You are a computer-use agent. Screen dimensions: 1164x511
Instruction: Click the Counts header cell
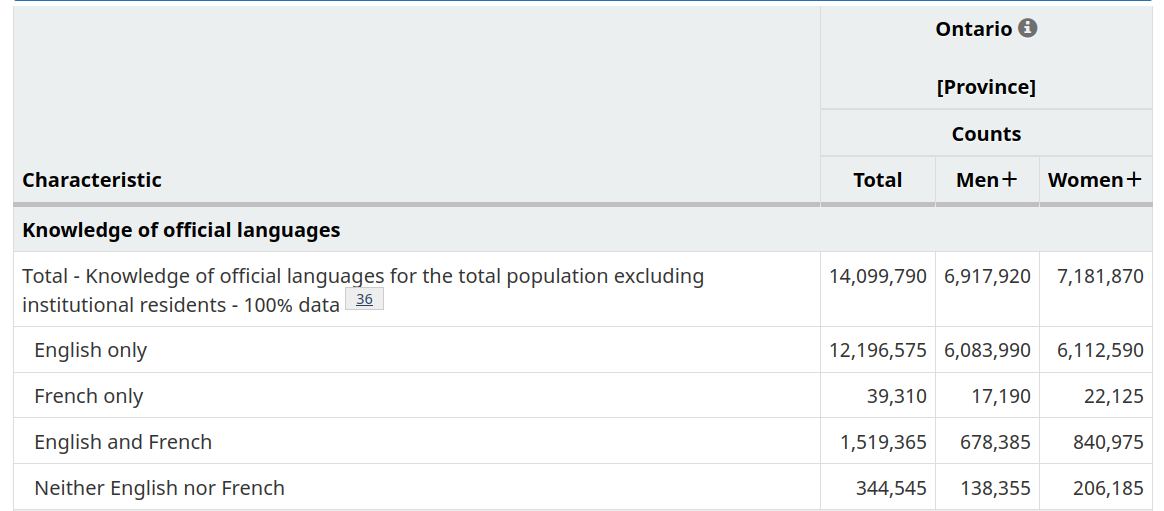986,134
